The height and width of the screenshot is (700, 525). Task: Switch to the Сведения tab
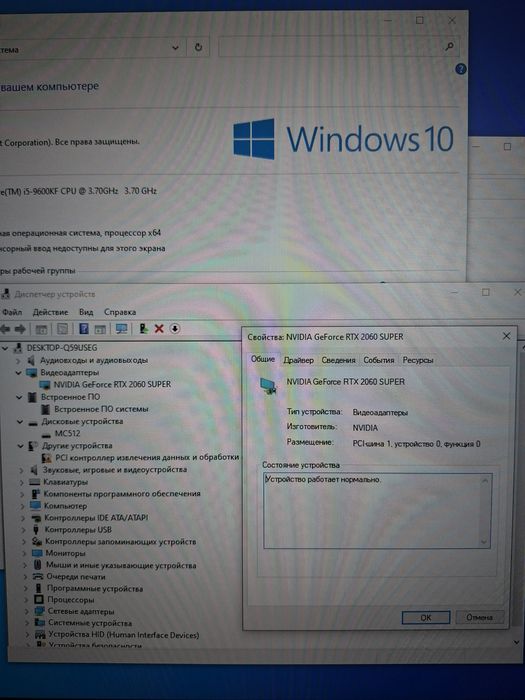(338, 360)
